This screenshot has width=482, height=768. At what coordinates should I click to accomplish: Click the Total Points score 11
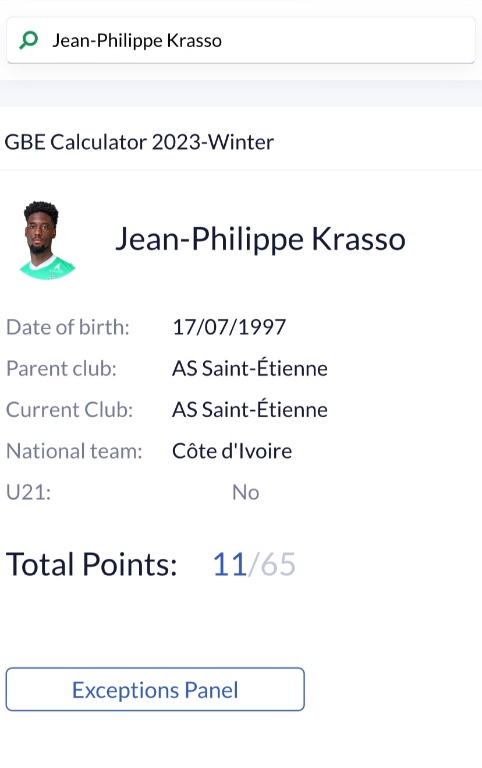click(x=229, y=564)
